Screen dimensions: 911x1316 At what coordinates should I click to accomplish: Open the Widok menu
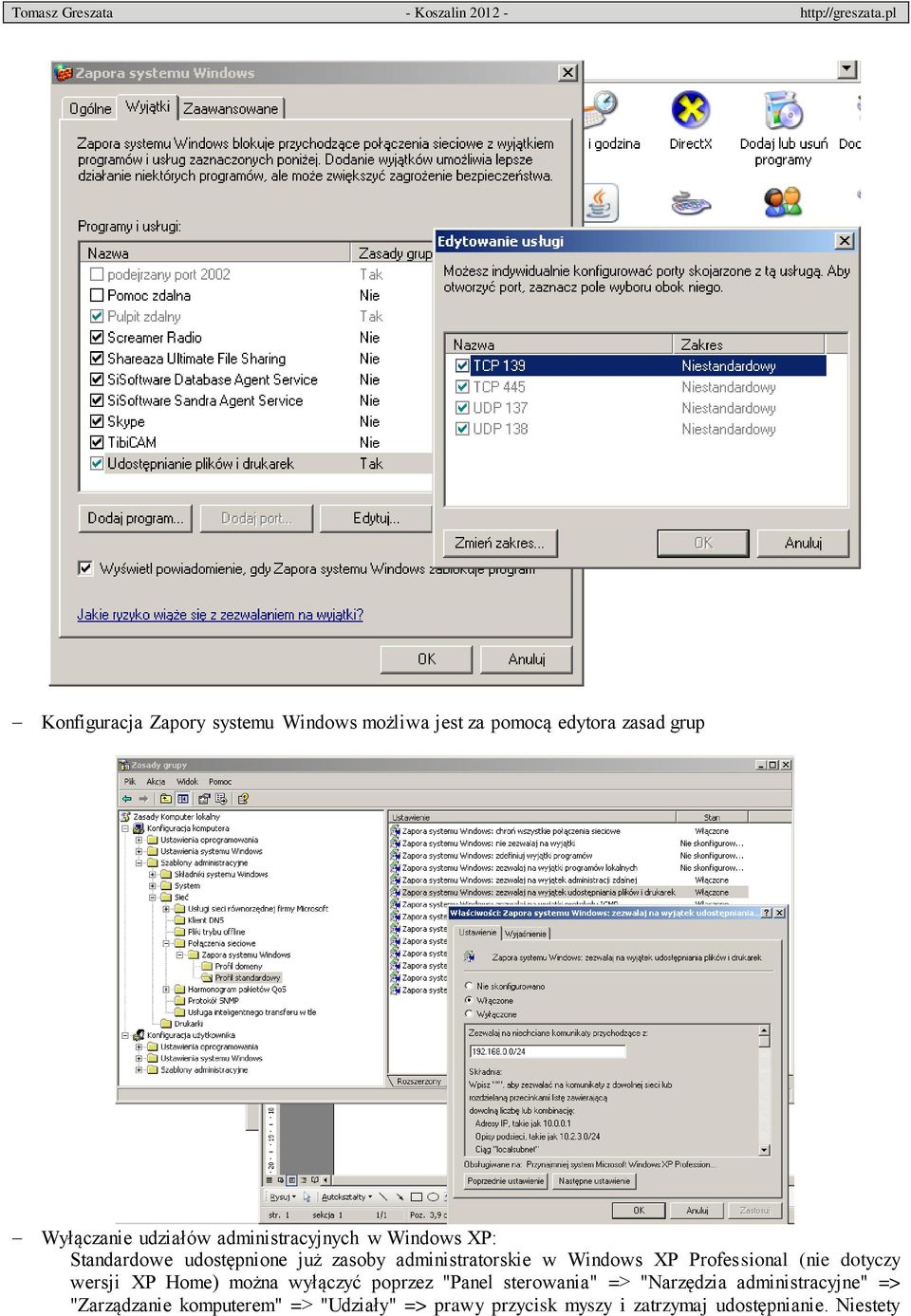tap(187, 782)
